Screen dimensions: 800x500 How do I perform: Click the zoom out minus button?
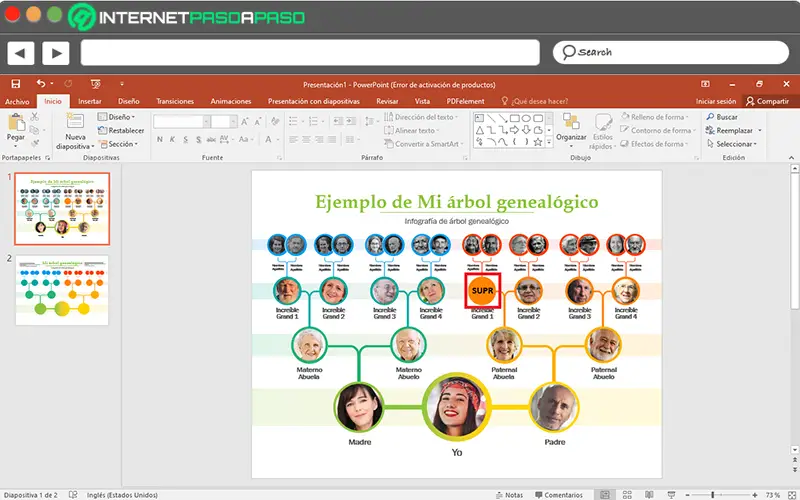point(687,495)
